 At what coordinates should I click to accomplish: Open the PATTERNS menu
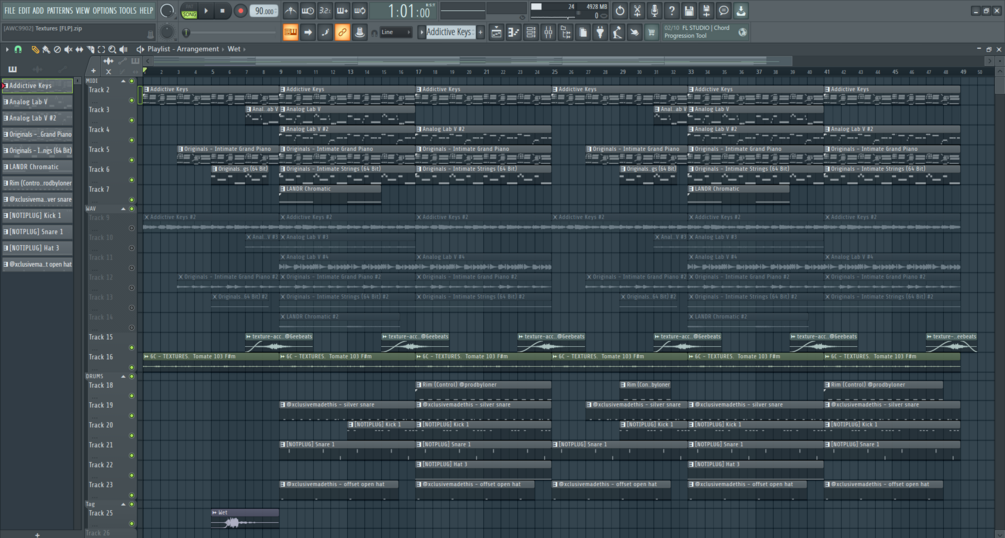(60, 10)
